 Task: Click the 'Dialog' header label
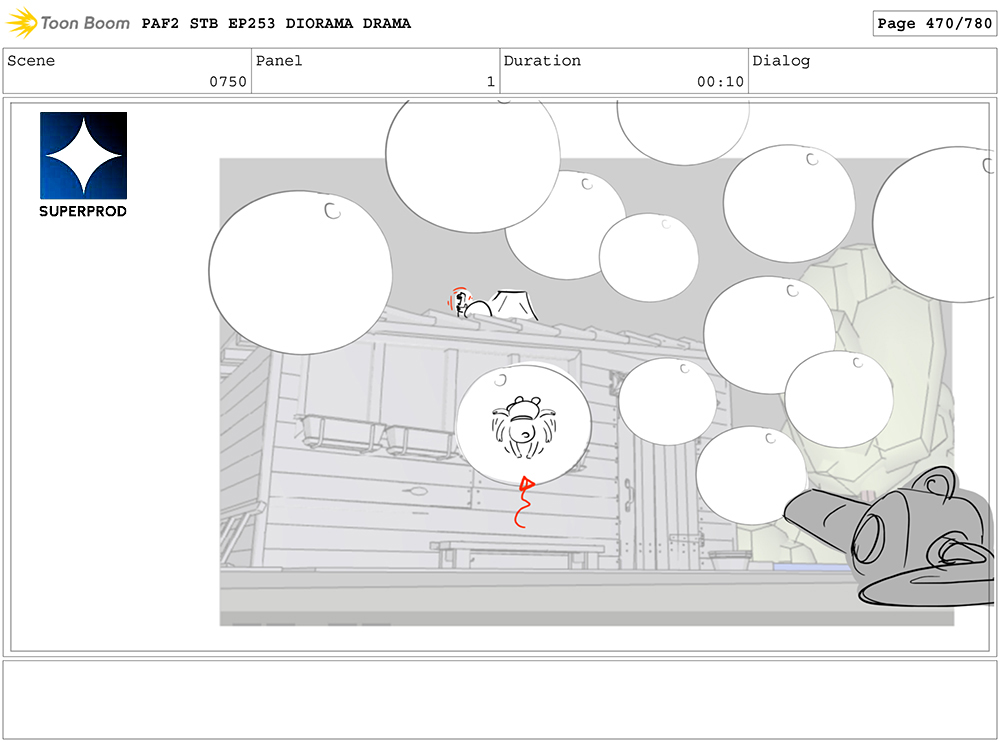[781, 61]
